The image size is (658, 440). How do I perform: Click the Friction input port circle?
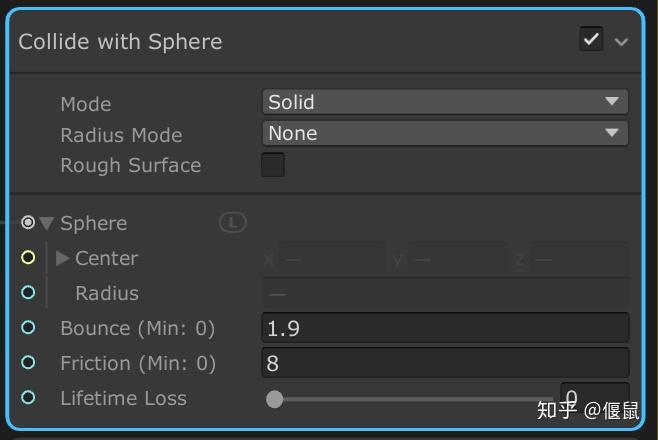pyautogui.click(x=28, y=363)
